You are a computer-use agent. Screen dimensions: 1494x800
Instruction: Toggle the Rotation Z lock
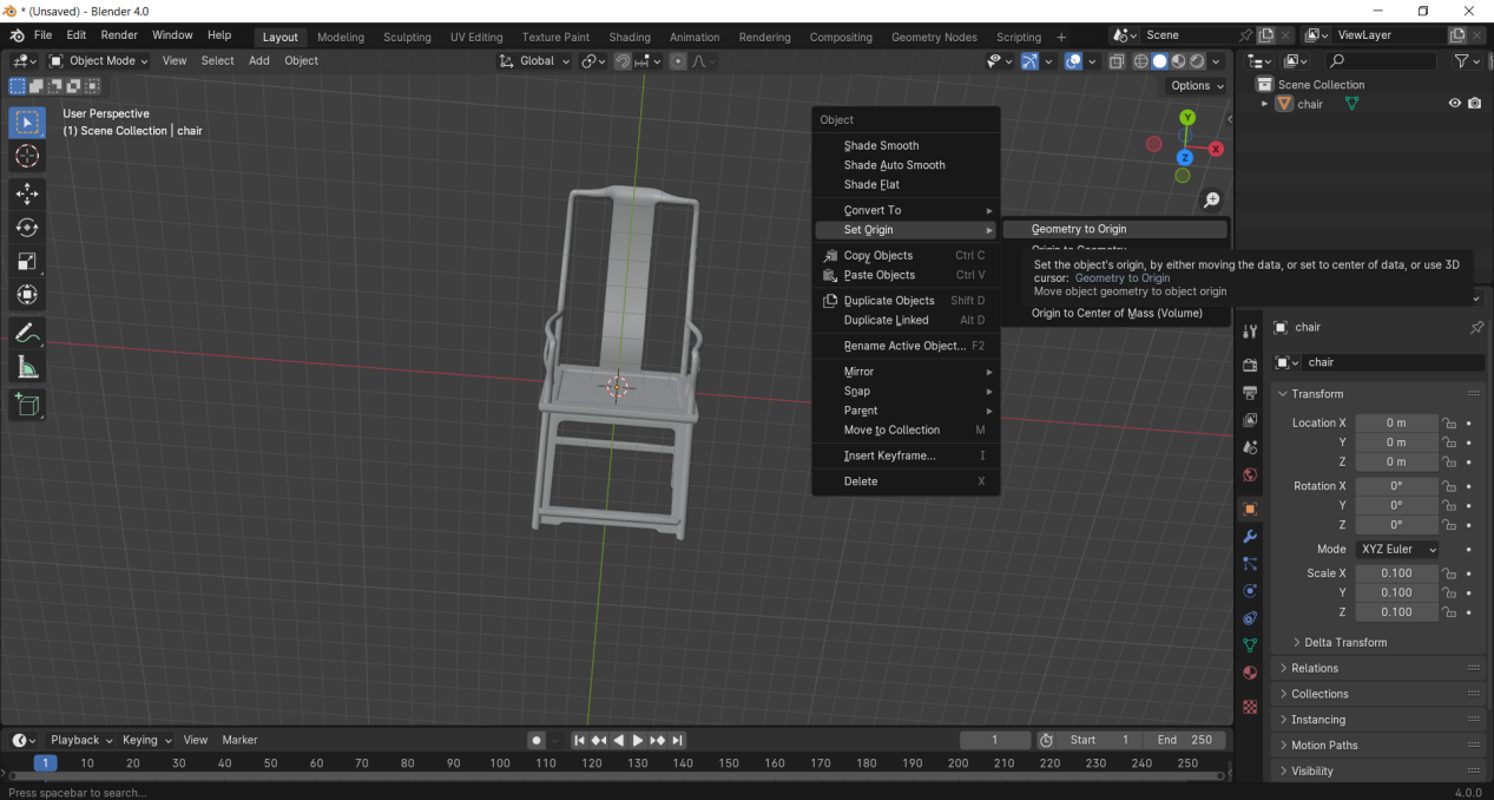coord(1449,525)
